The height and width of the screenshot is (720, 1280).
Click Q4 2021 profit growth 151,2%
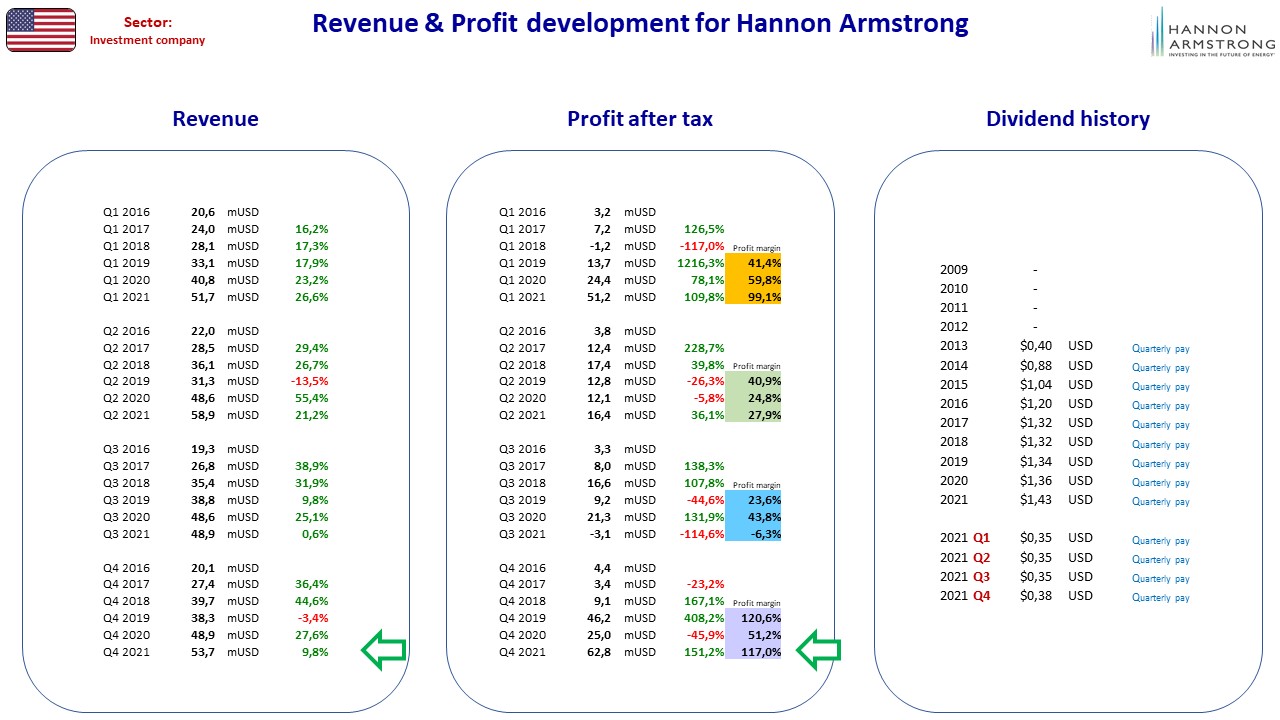pos(705,652)
